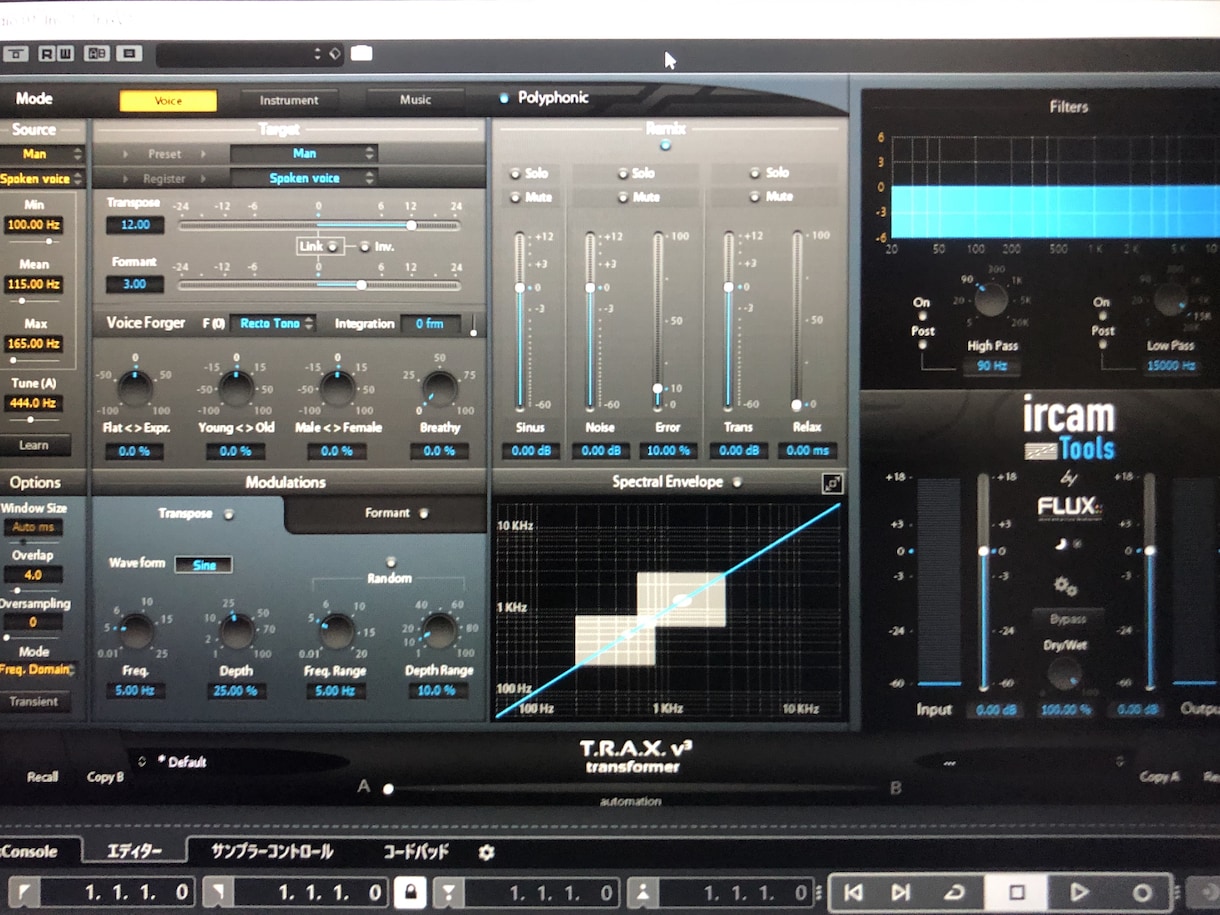Image resolution: width=1220 pixels, height=915 pixels.
Task: Open the Target Register Spoken voice dropdown
Action: (x=304, y=178)
